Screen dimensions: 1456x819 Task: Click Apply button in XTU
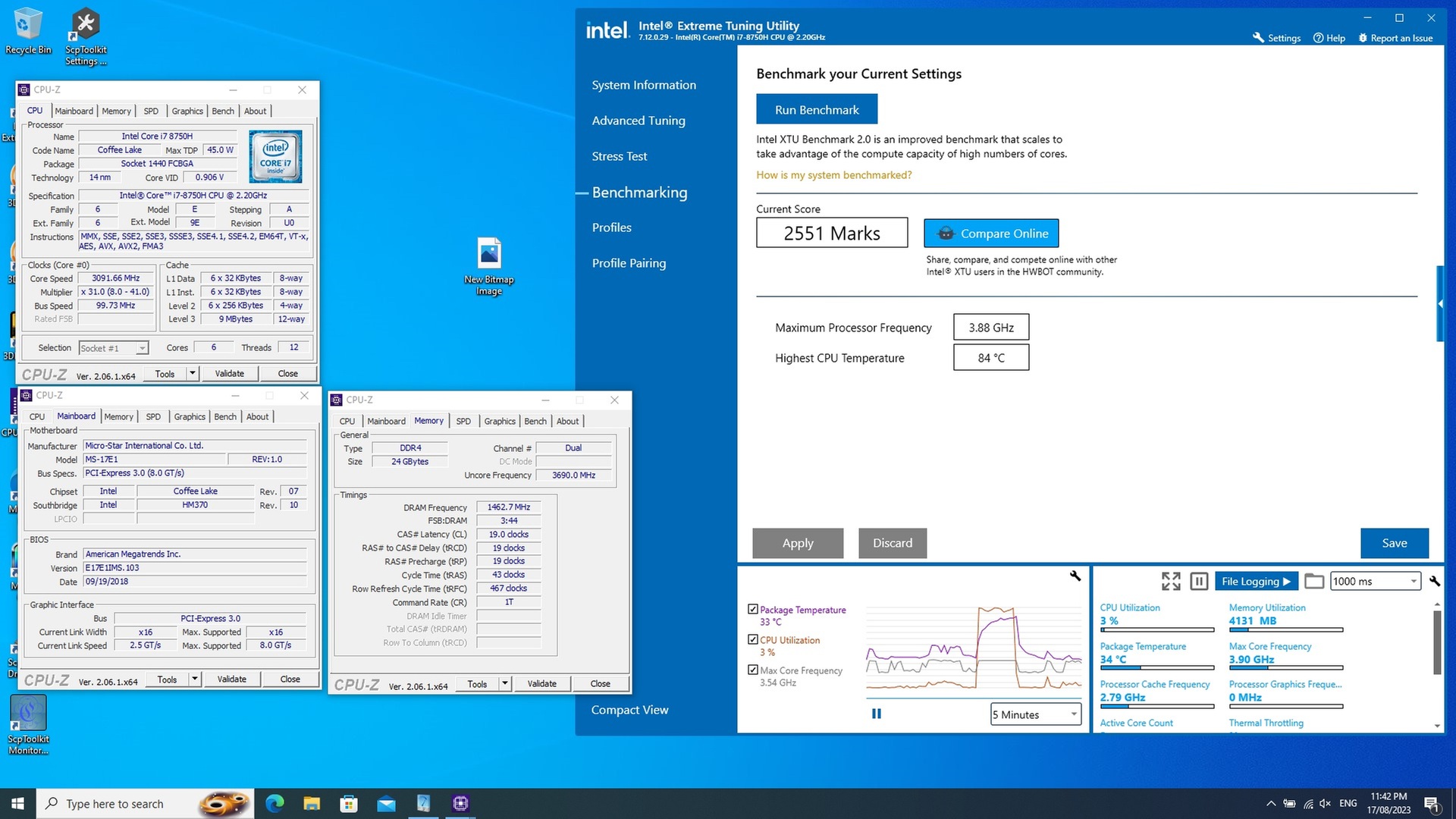point(798,543)
